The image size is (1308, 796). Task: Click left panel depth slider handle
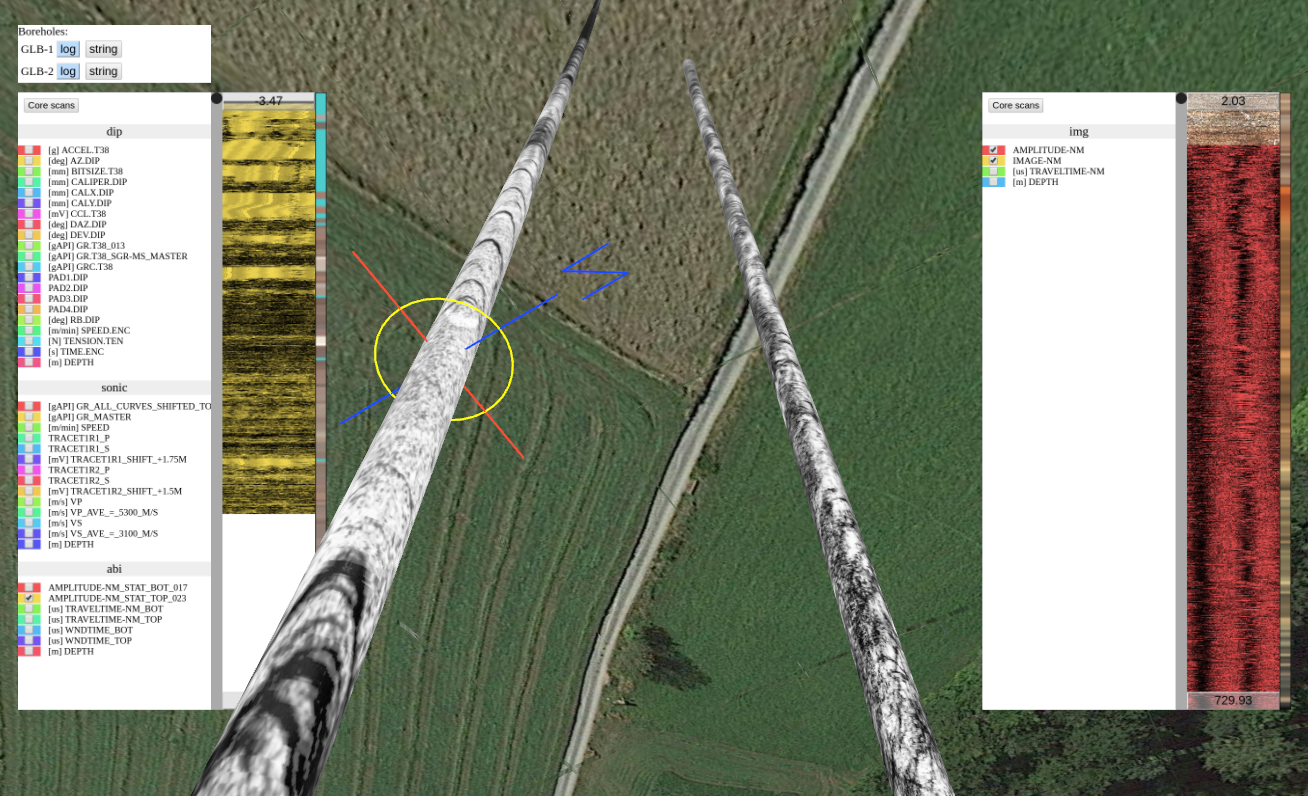[217, 98]
